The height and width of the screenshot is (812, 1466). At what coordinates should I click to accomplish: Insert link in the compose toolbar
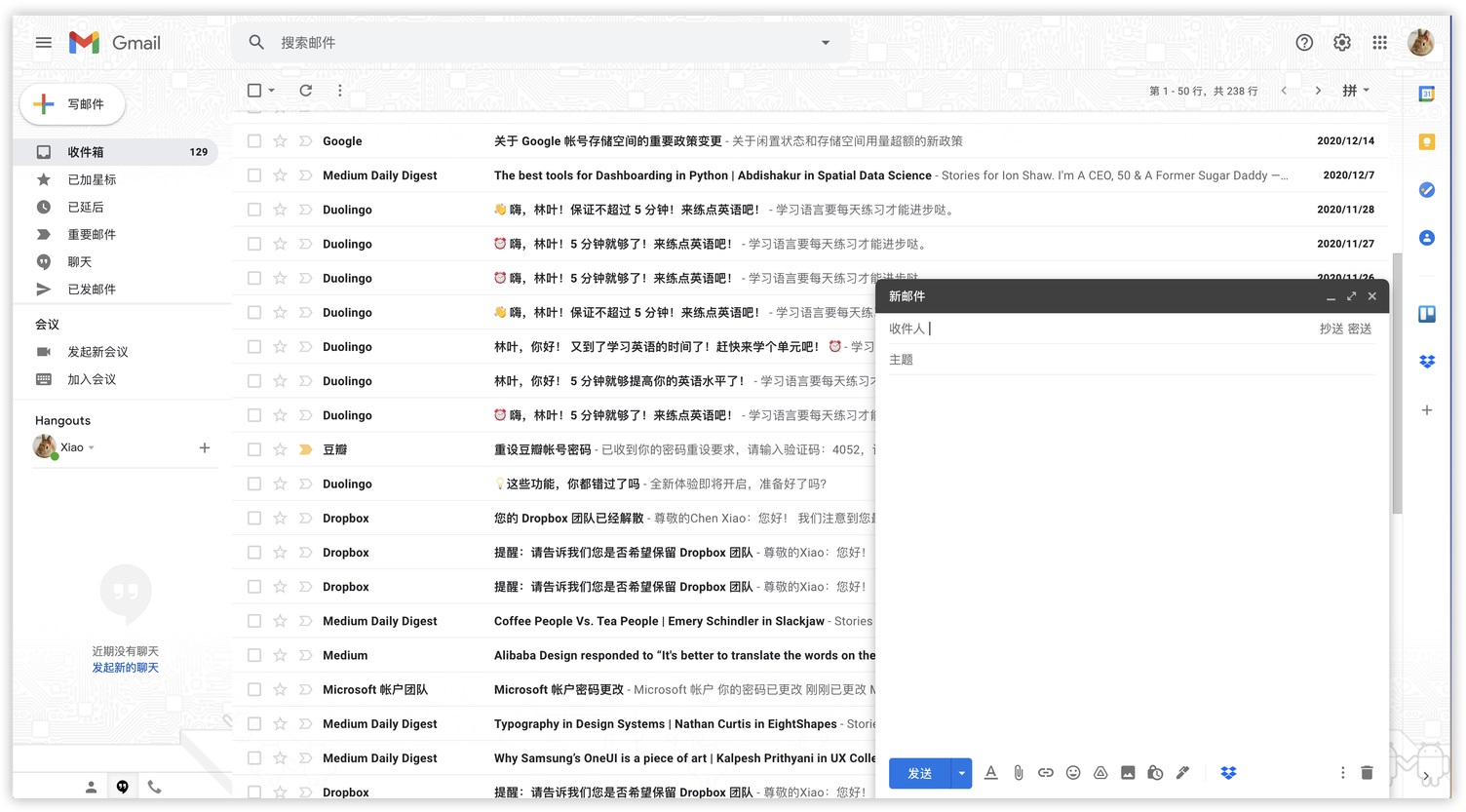(x=1045, y=773)
